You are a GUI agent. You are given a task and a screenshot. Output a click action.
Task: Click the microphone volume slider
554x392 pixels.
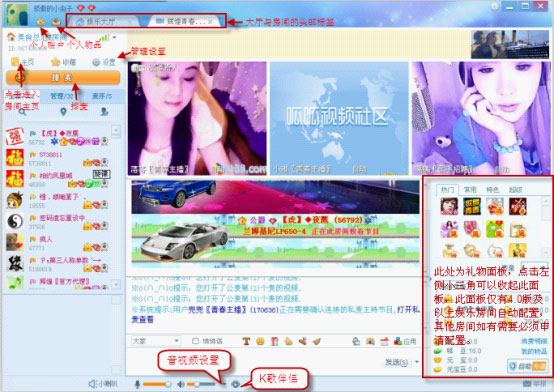(157, 384)
